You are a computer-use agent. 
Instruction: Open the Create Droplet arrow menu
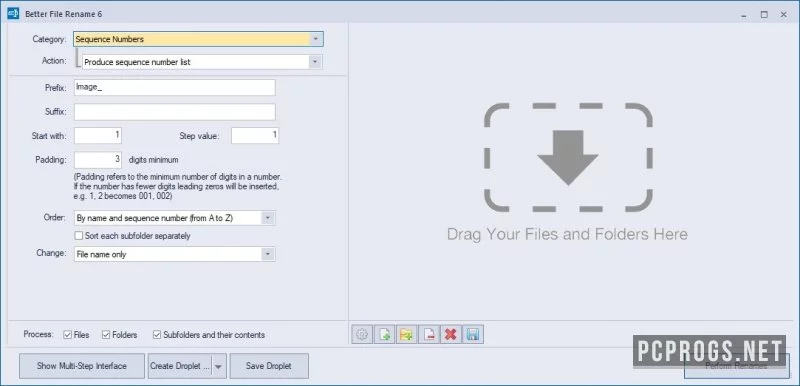(219, 366)
